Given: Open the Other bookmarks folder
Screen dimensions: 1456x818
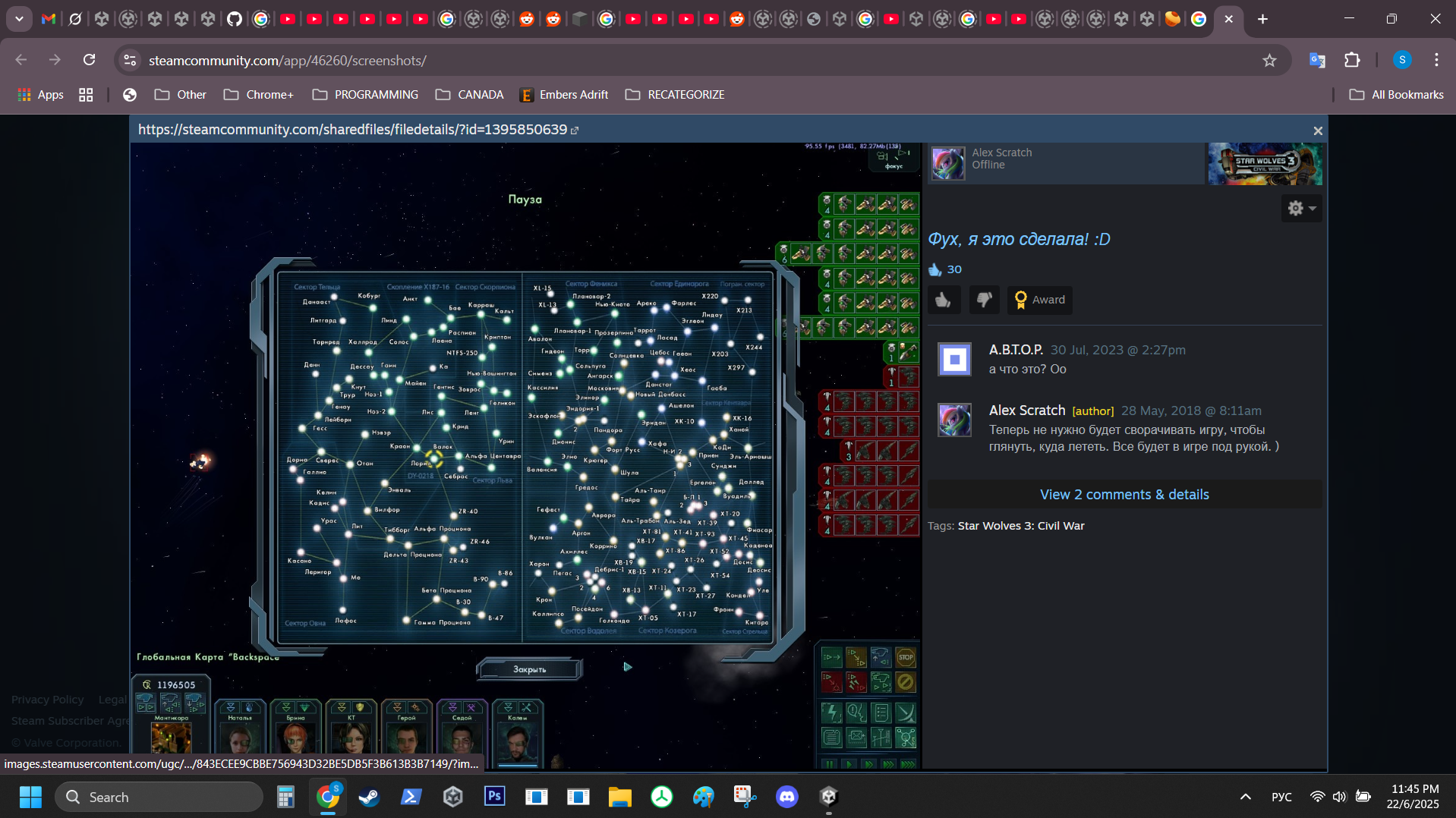Looking at the screenshot, I should coord(181,95).
